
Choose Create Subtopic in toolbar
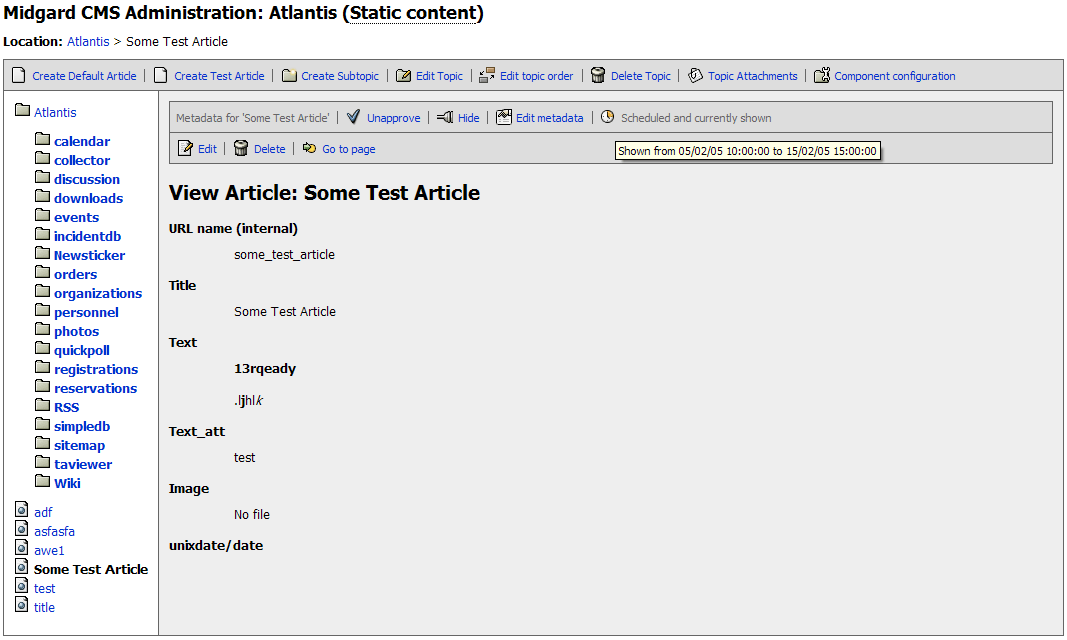coord(340,76)
